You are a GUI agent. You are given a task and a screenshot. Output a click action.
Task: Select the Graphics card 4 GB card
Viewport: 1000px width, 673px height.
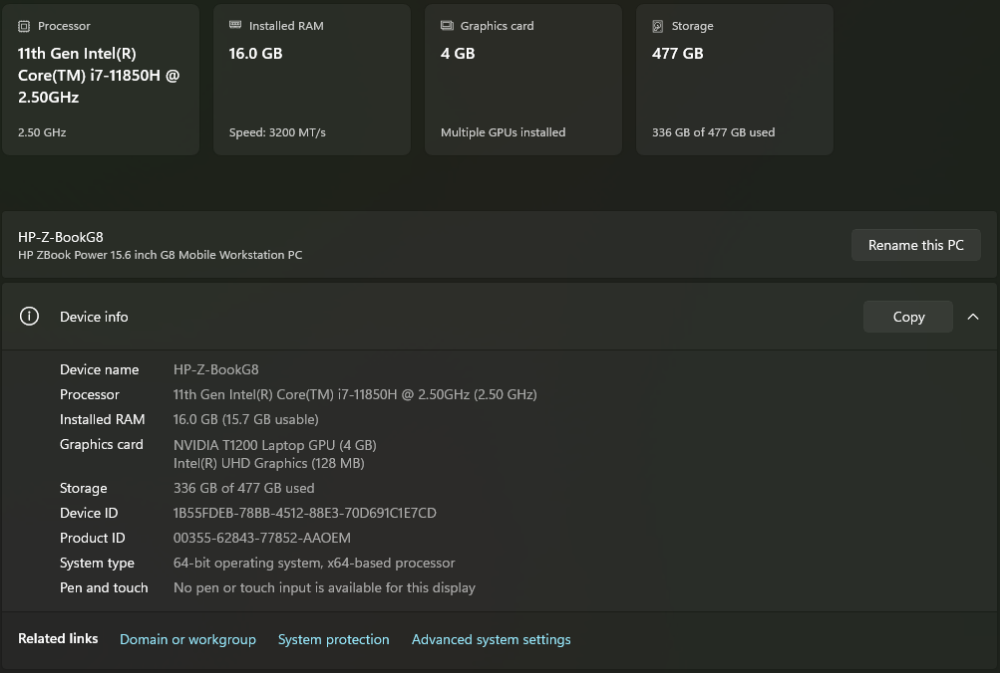[x=523, y=80]
